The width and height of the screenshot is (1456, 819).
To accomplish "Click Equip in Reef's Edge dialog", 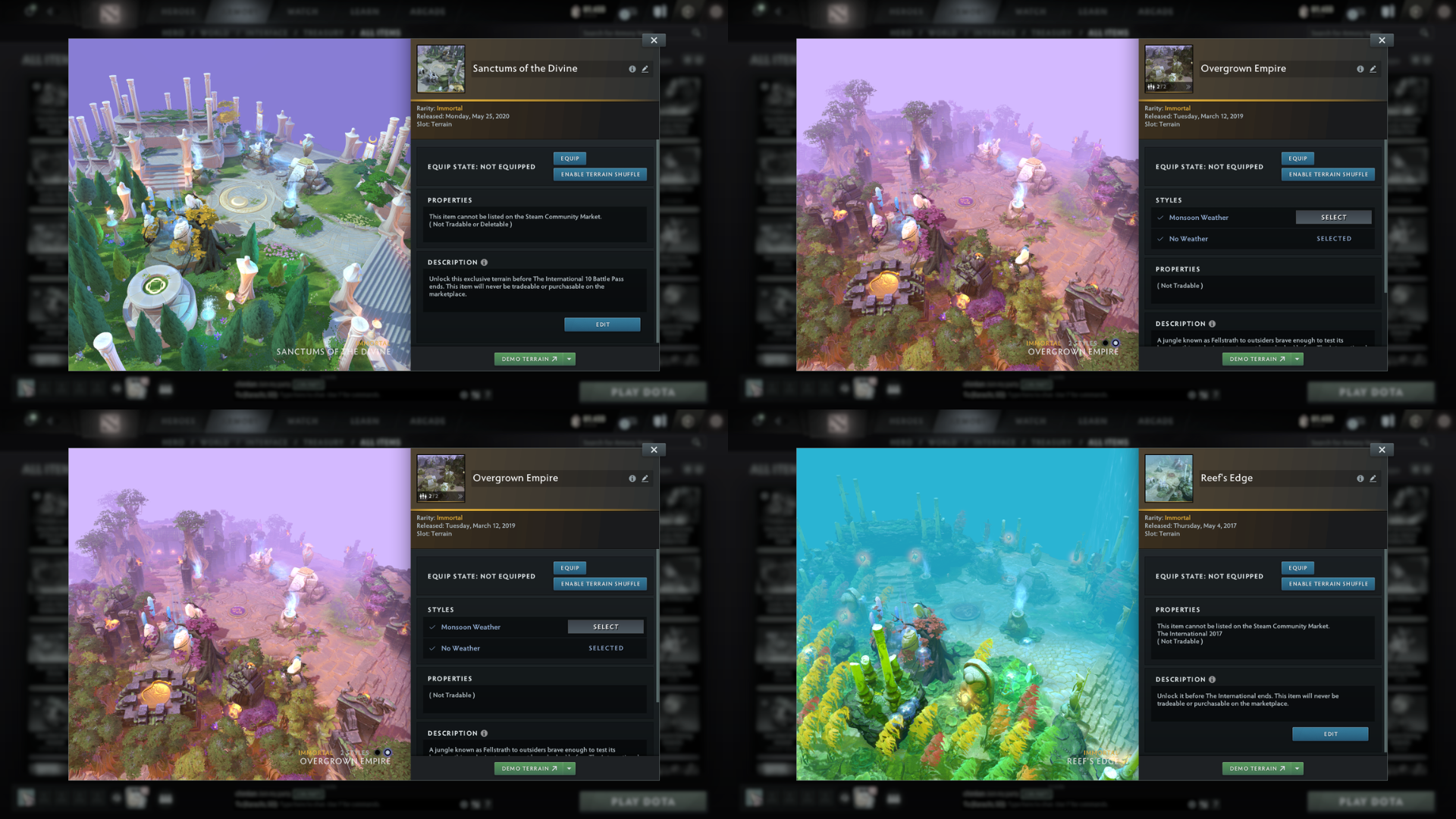I will tap(1298, 568).
